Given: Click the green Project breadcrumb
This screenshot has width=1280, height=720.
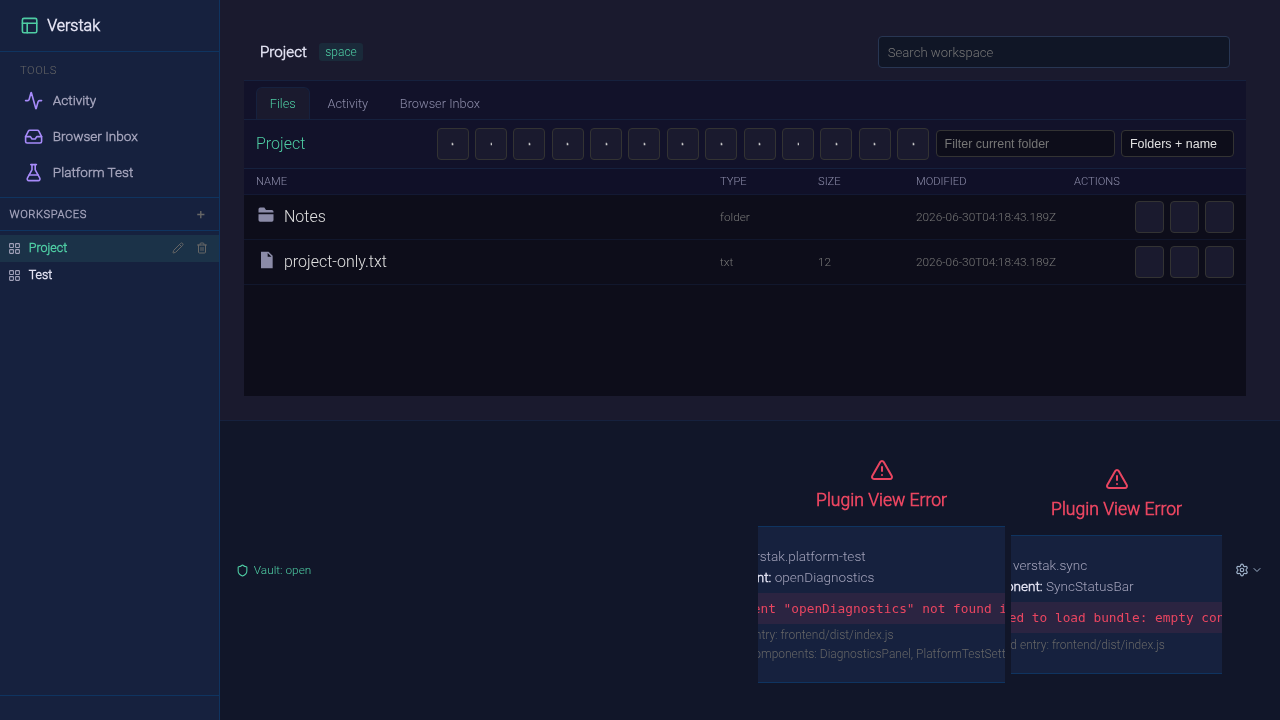Looking at the screenshot, I should [281, 144].
